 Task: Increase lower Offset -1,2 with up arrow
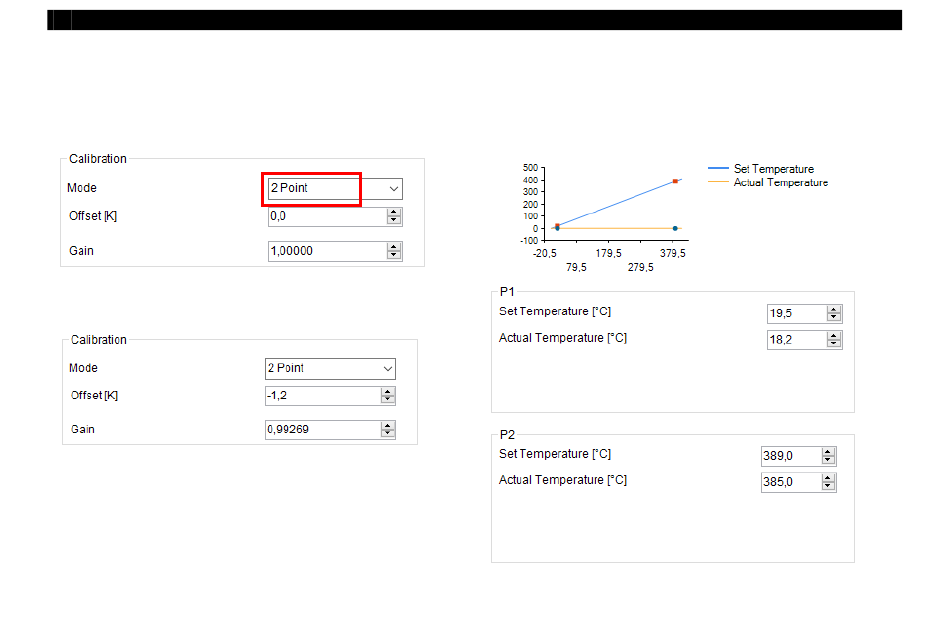pyautogui.click(x=388, y=391)
